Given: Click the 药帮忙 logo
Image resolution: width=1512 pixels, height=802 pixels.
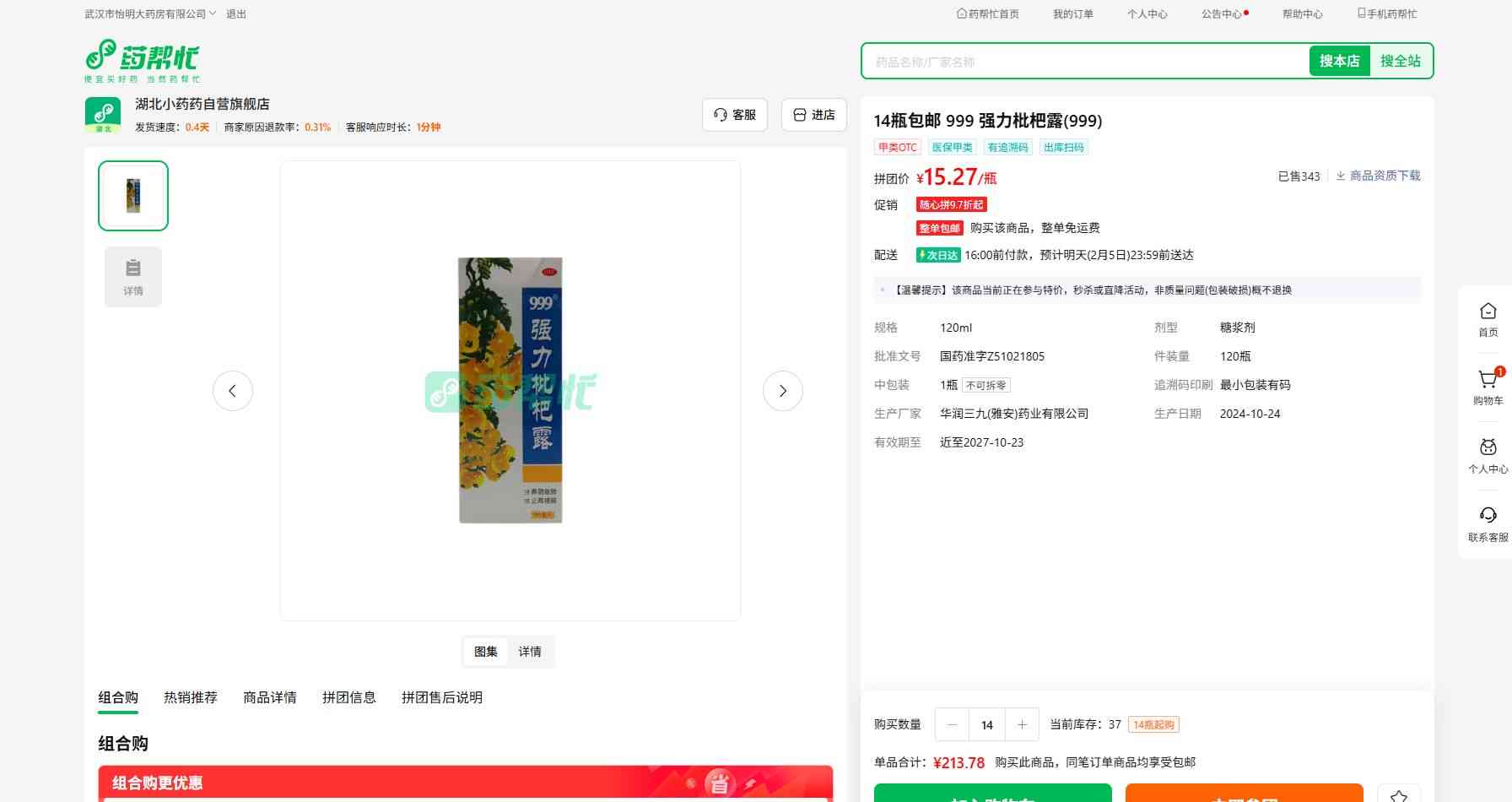Looking at the screenshot, I should (x=142, y=60).
